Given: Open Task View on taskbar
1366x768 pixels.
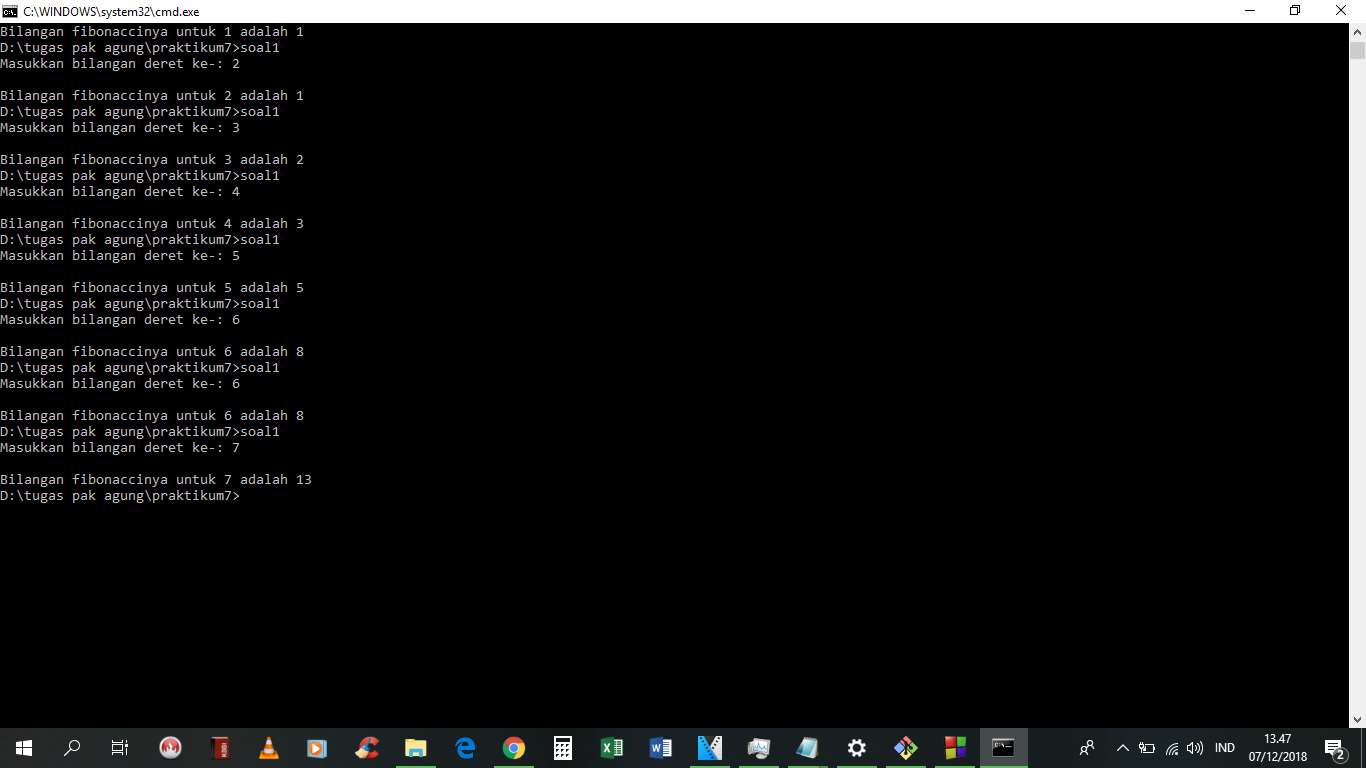Looking at the screenshot, I should (120, 748).
